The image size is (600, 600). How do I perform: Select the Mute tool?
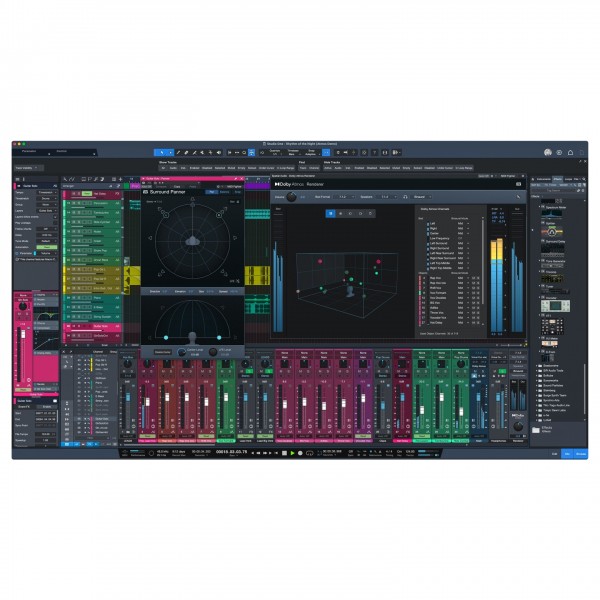(x=202, y=152)
